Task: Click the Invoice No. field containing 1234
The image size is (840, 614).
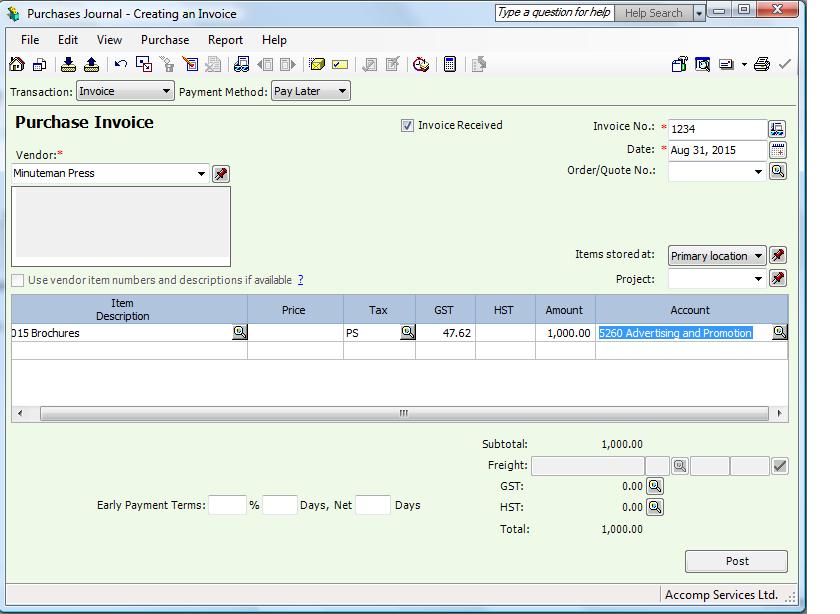Action: (717, 129)
